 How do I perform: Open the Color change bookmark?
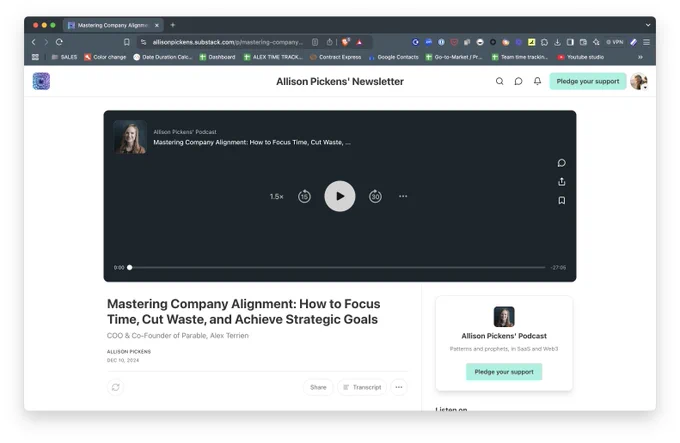[105, 57]
